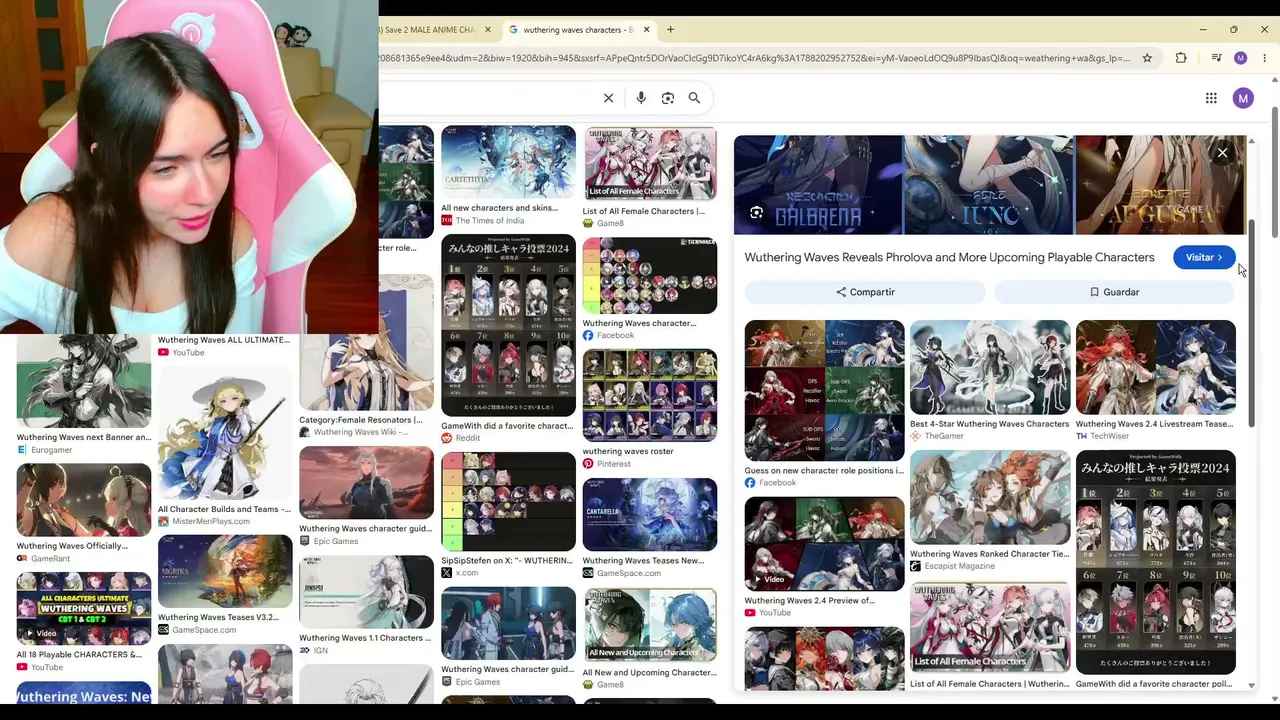Viewport: 1280px width, 720px height.
Task: Focus the browser address bar URL
Action: 754,58
